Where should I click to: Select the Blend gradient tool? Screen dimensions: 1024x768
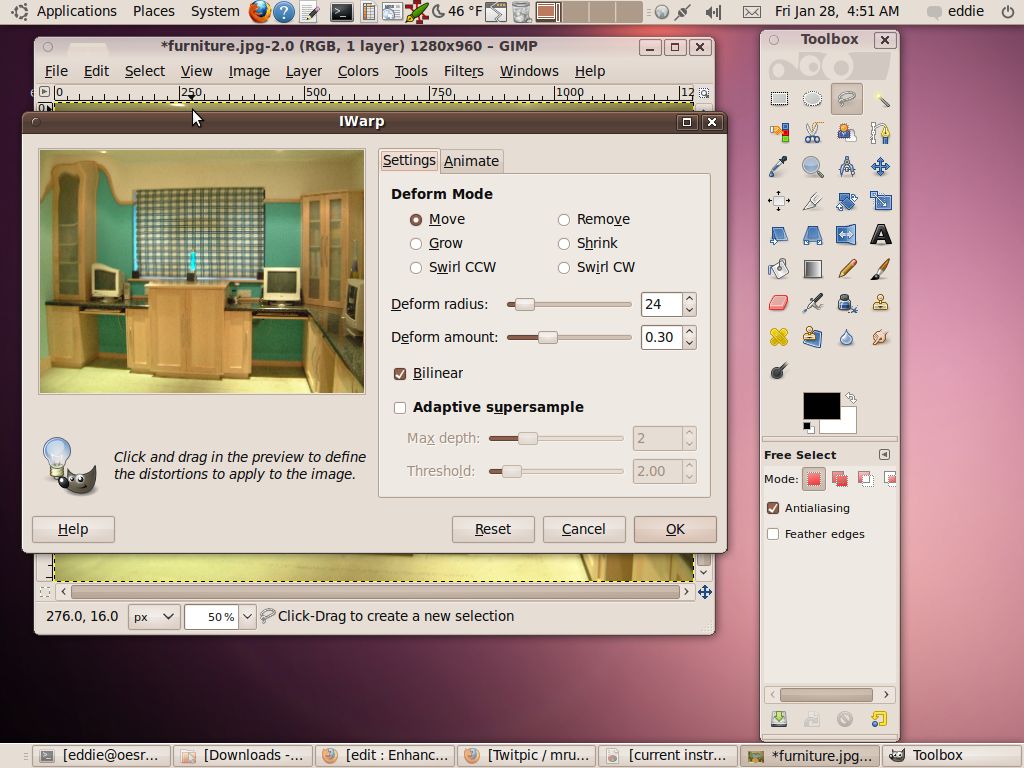[x=812, y=268]
